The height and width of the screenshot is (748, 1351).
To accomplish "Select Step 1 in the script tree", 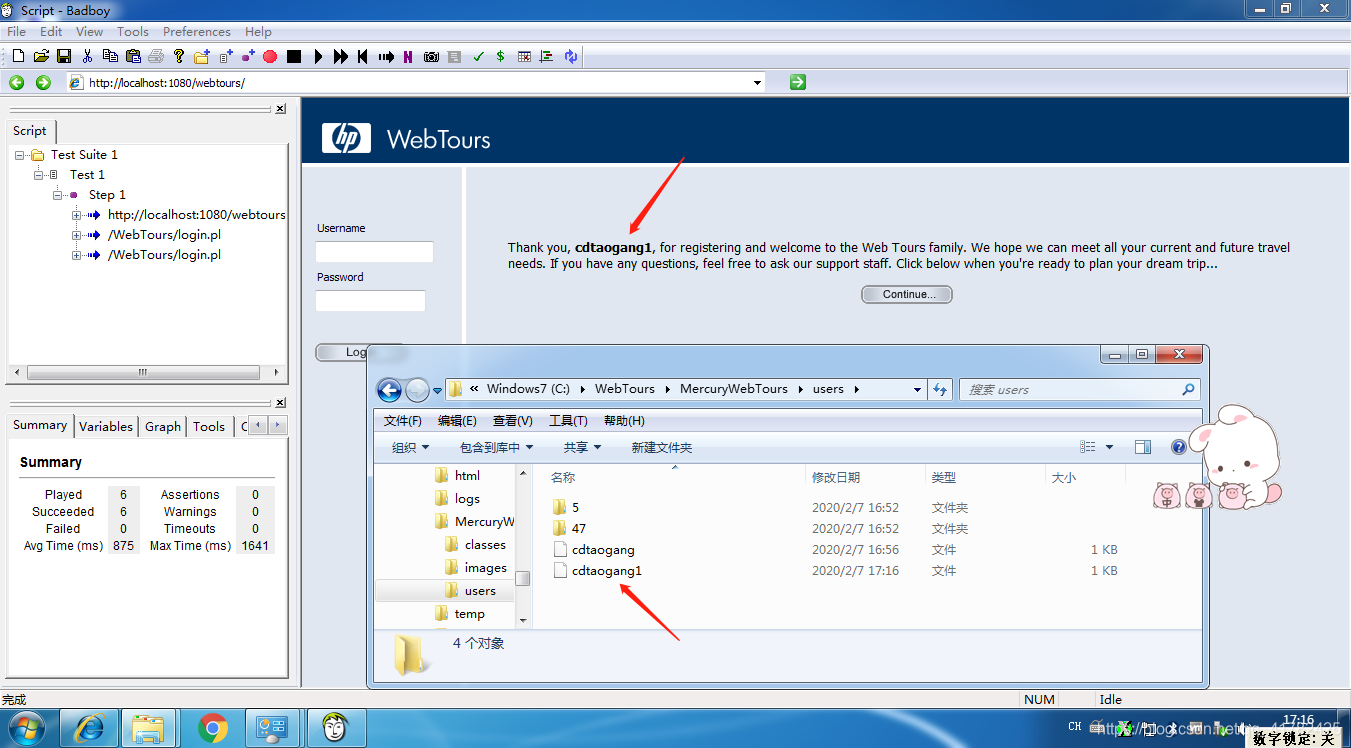I will click(107, 195).
